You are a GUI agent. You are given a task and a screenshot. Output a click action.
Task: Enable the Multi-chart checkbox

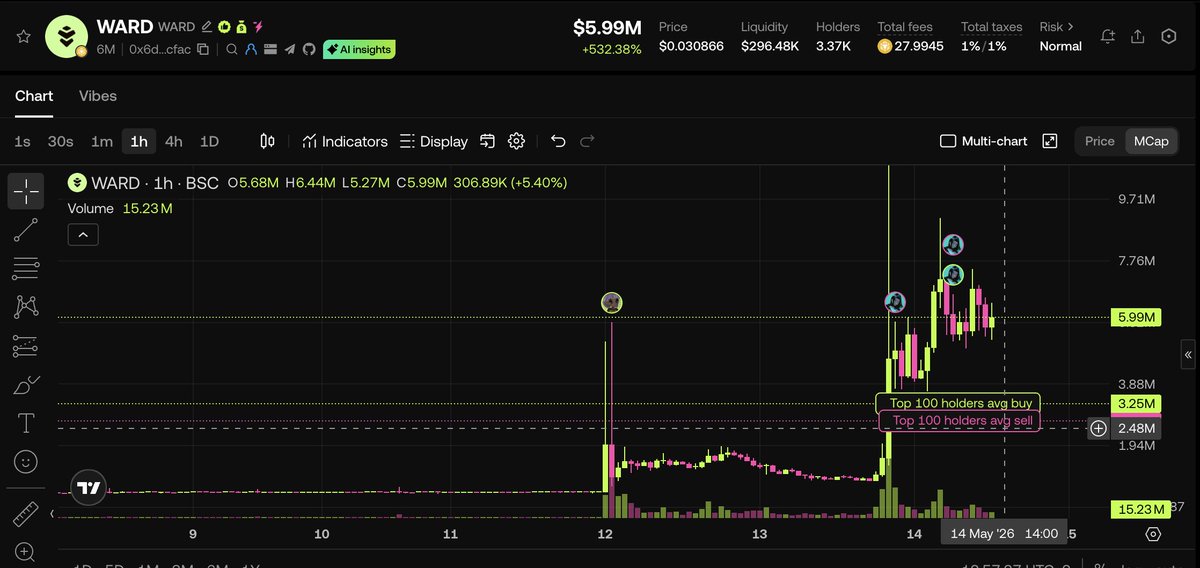949,141
